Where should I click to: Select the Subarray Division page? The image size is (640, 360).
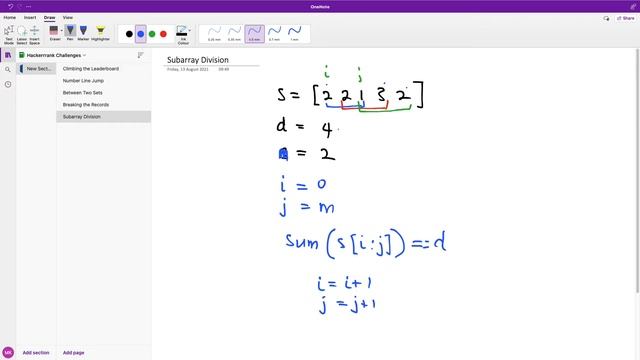click(x=103, y=117)
